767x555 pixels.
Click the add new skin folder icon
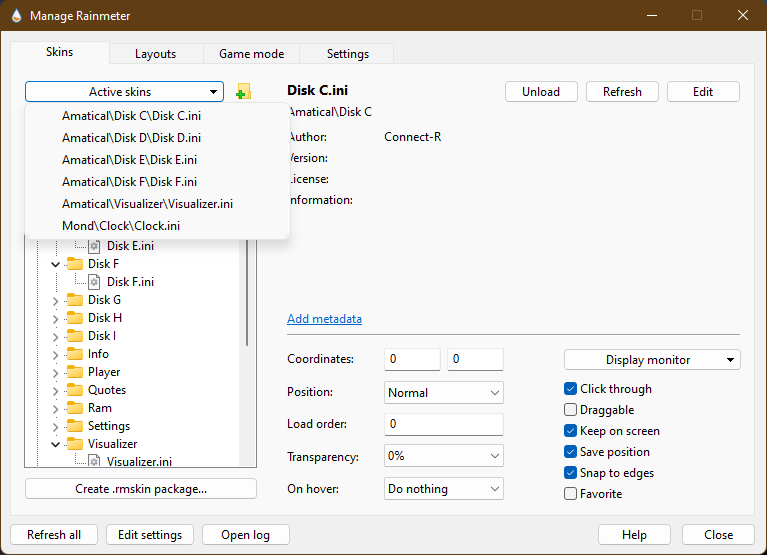[x=243, y=93]
